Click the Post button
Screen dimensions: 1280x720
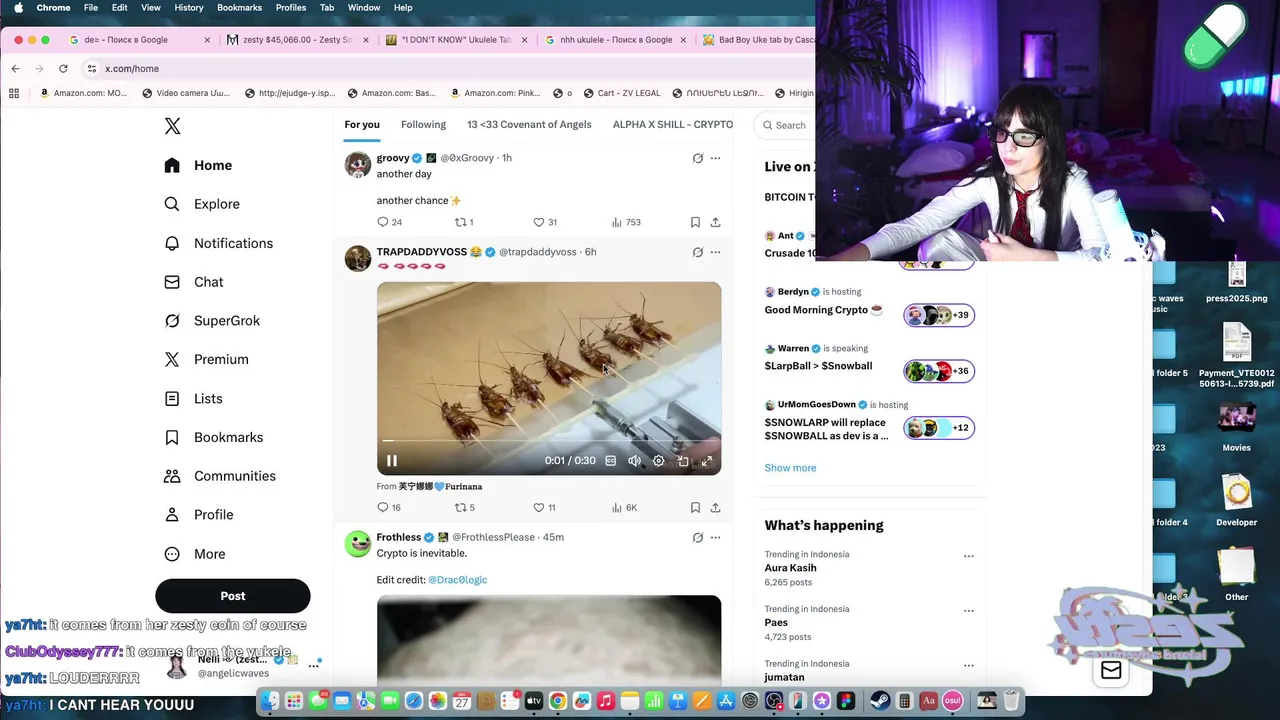pyautogui.click(x=233, y=596)
